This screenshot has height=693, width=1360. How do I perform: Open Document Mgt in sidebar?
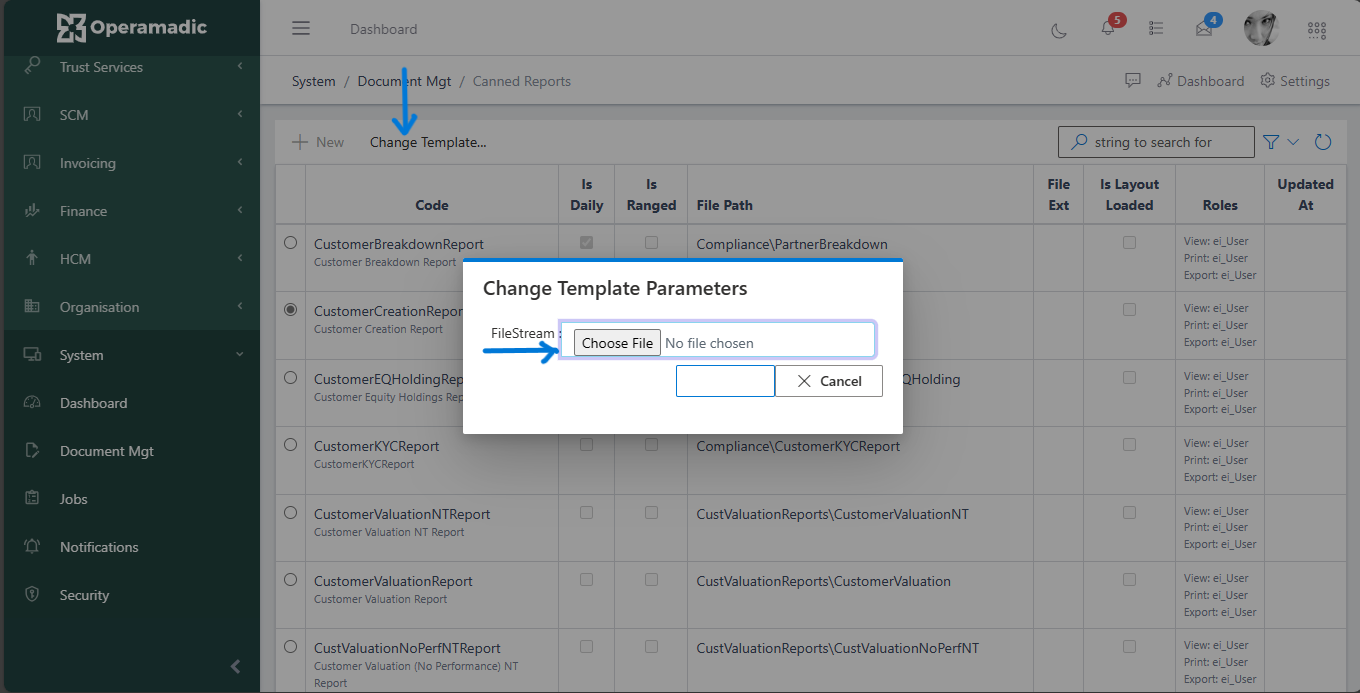click(107, 451)
